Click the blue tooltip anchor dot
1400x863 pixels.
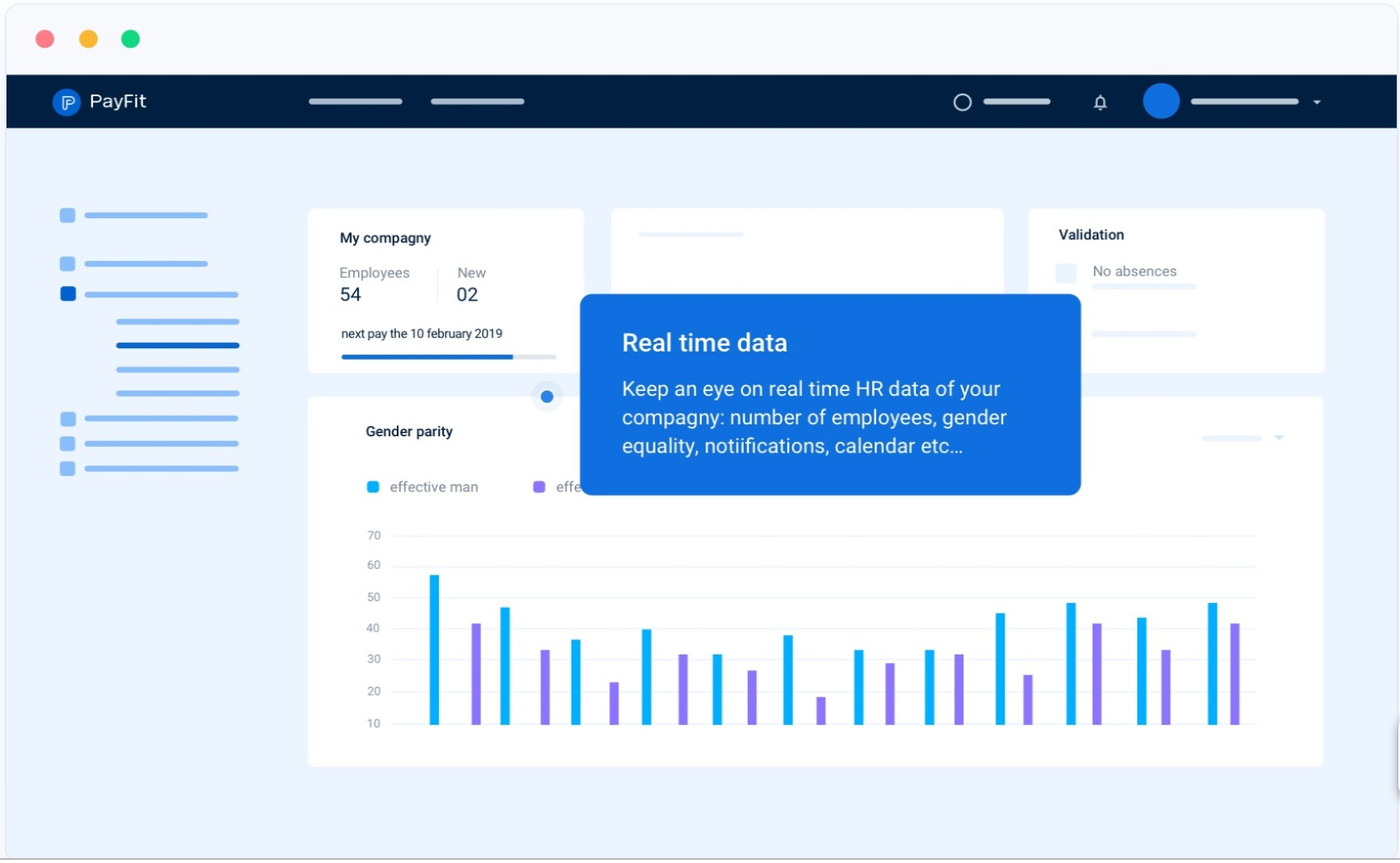pyautogui.click(x=547, y=396)
